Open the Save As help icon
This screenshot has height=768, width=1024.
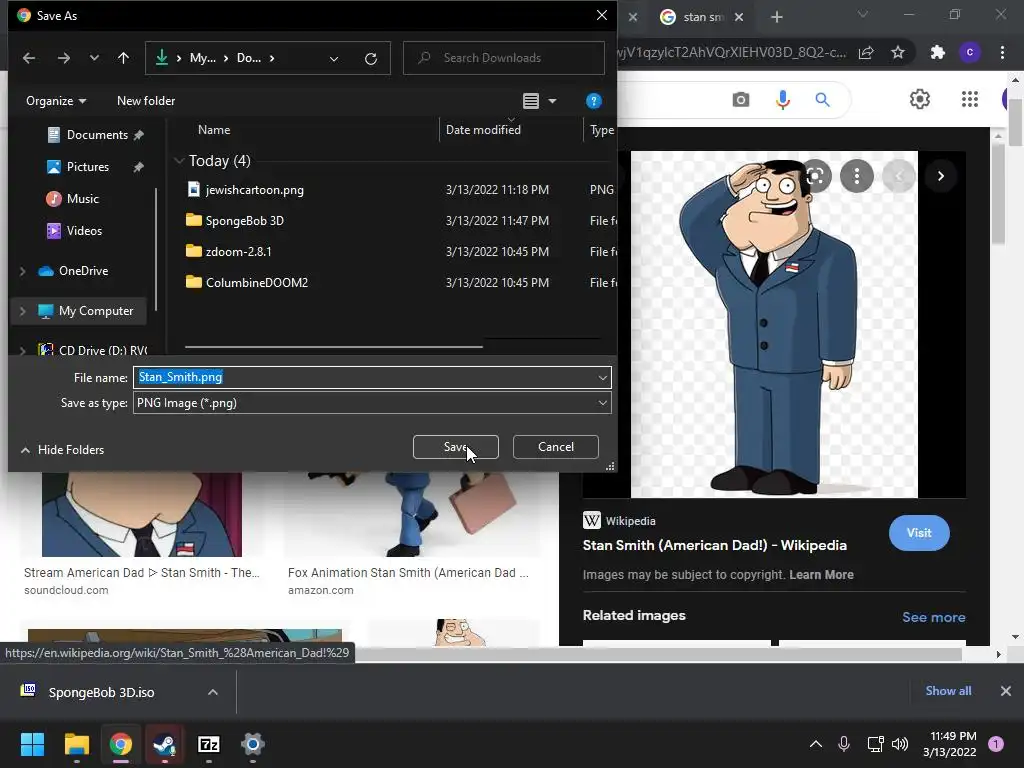click(593, 101)
